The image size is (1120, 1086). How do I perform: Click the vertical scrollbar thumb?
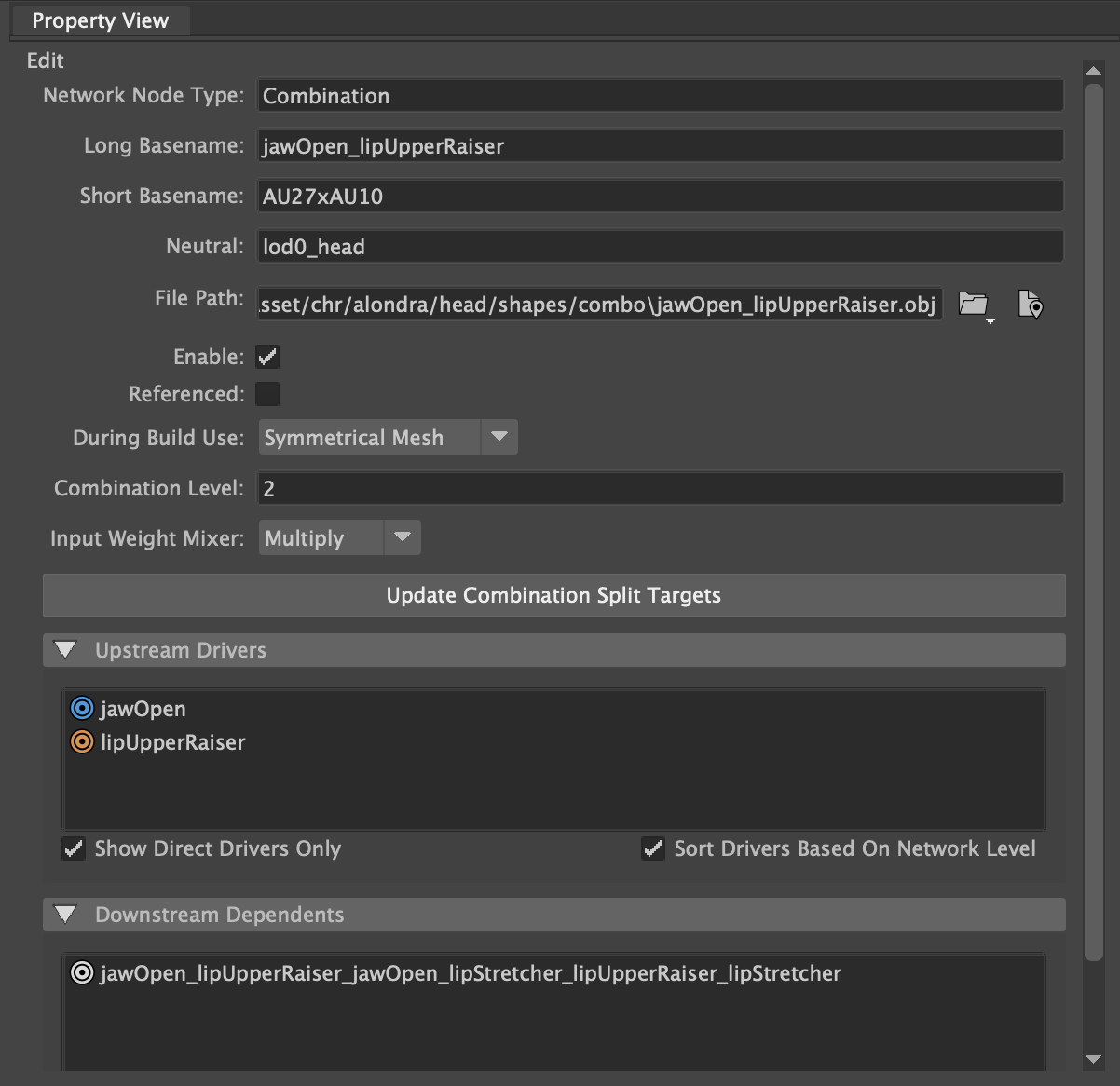1094,523
